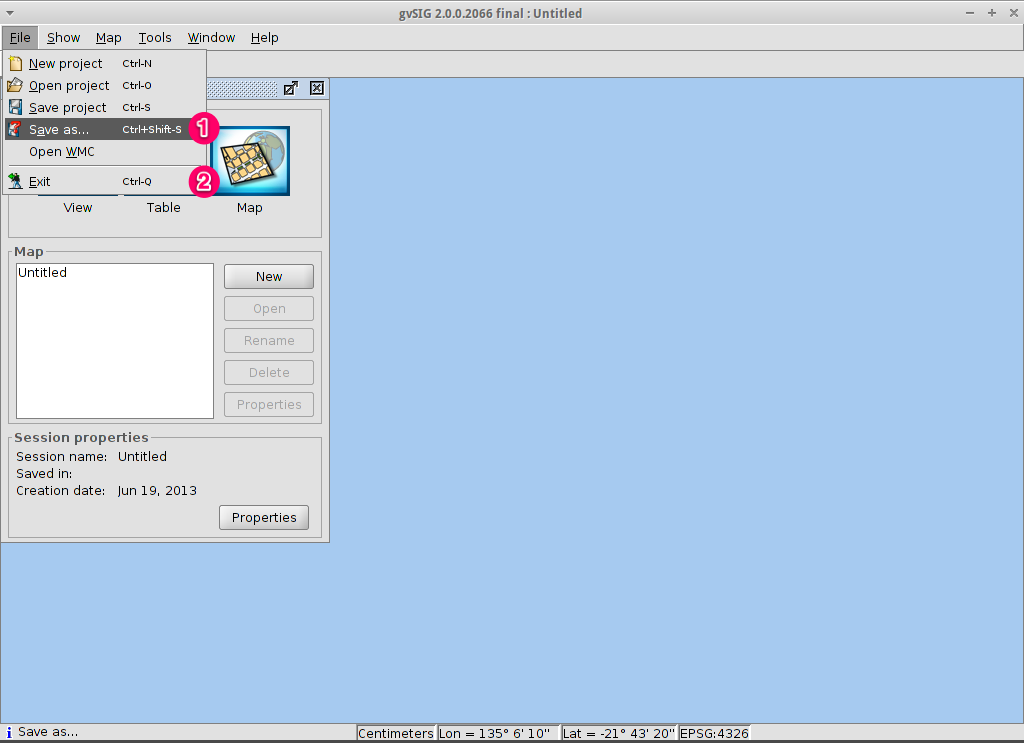This screenshot has height=743, width=1024.
Task: Click EPSG:4326 in the status bar
Action: click(x=714, y=733)
